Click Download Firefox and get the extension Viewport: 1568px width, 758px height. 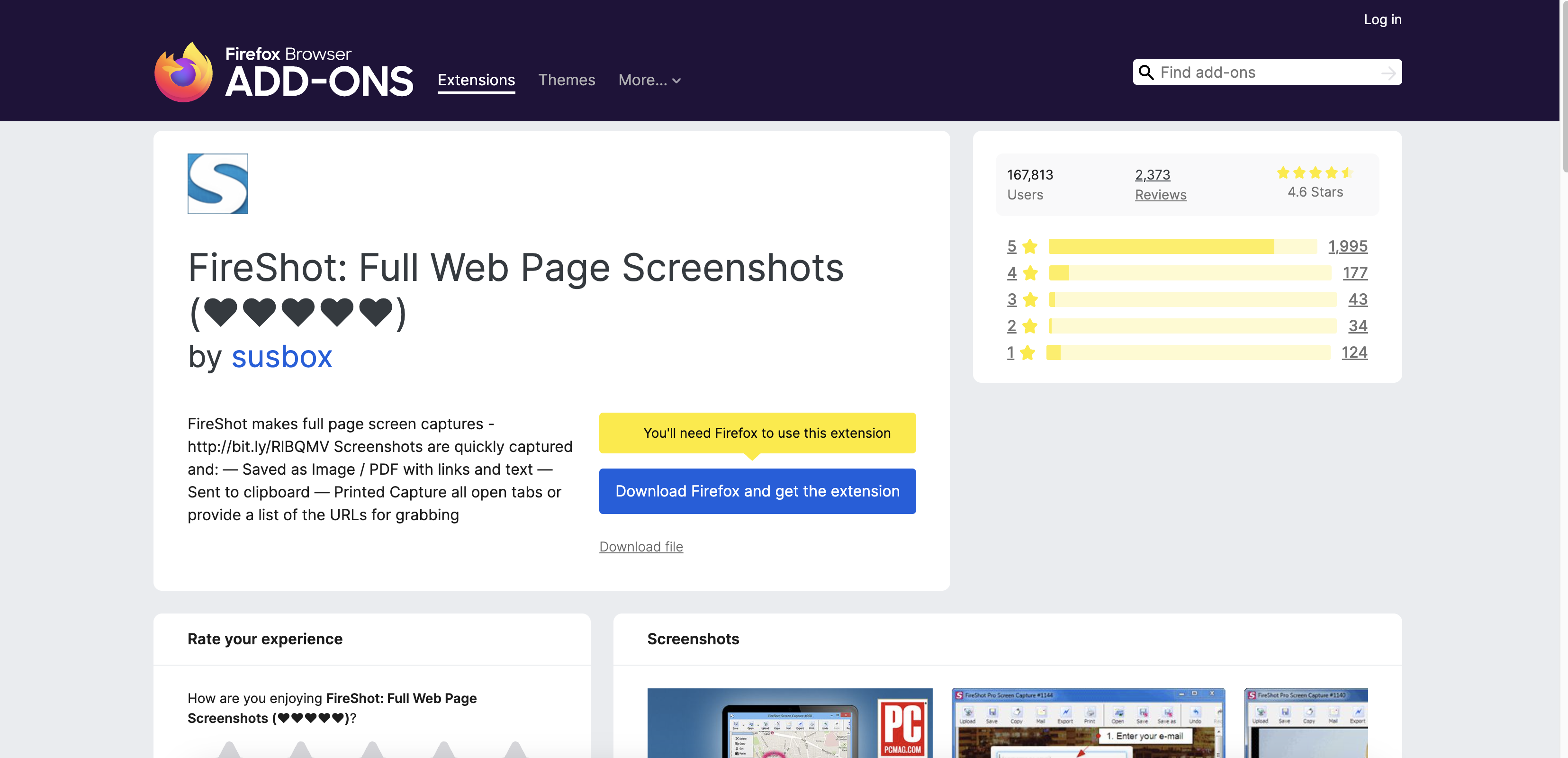[757, 491]
